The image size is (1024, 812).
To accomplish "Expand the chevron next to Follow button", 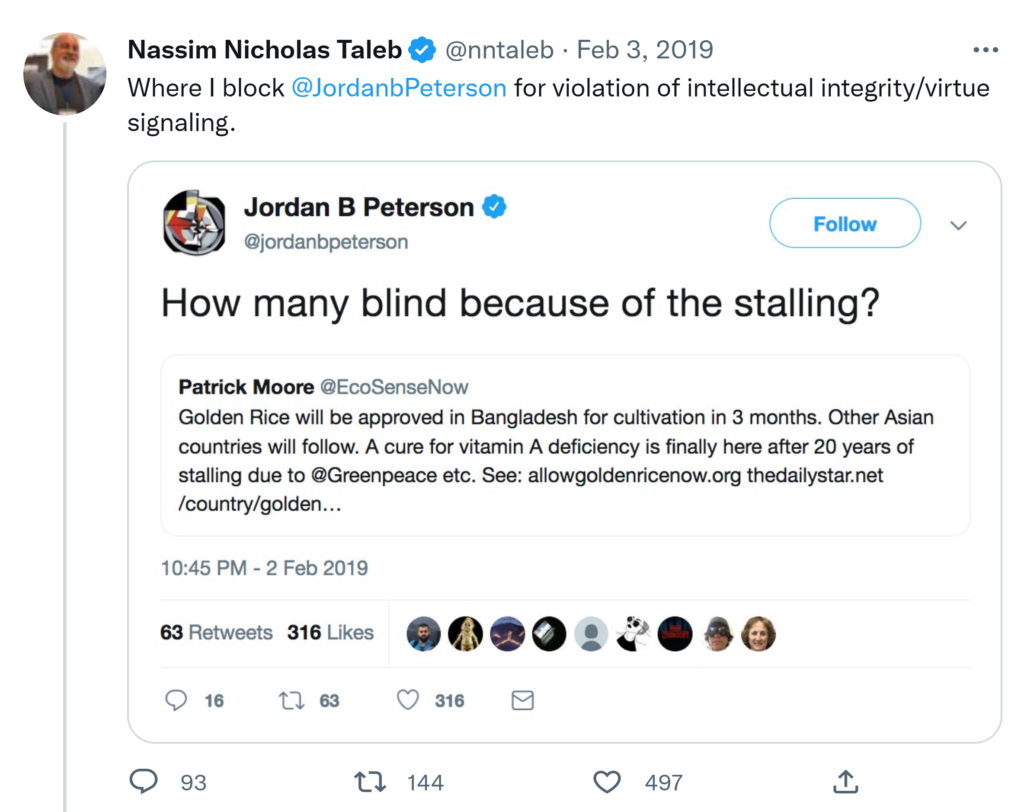I will pyautogui.click(x=958, y=225).
